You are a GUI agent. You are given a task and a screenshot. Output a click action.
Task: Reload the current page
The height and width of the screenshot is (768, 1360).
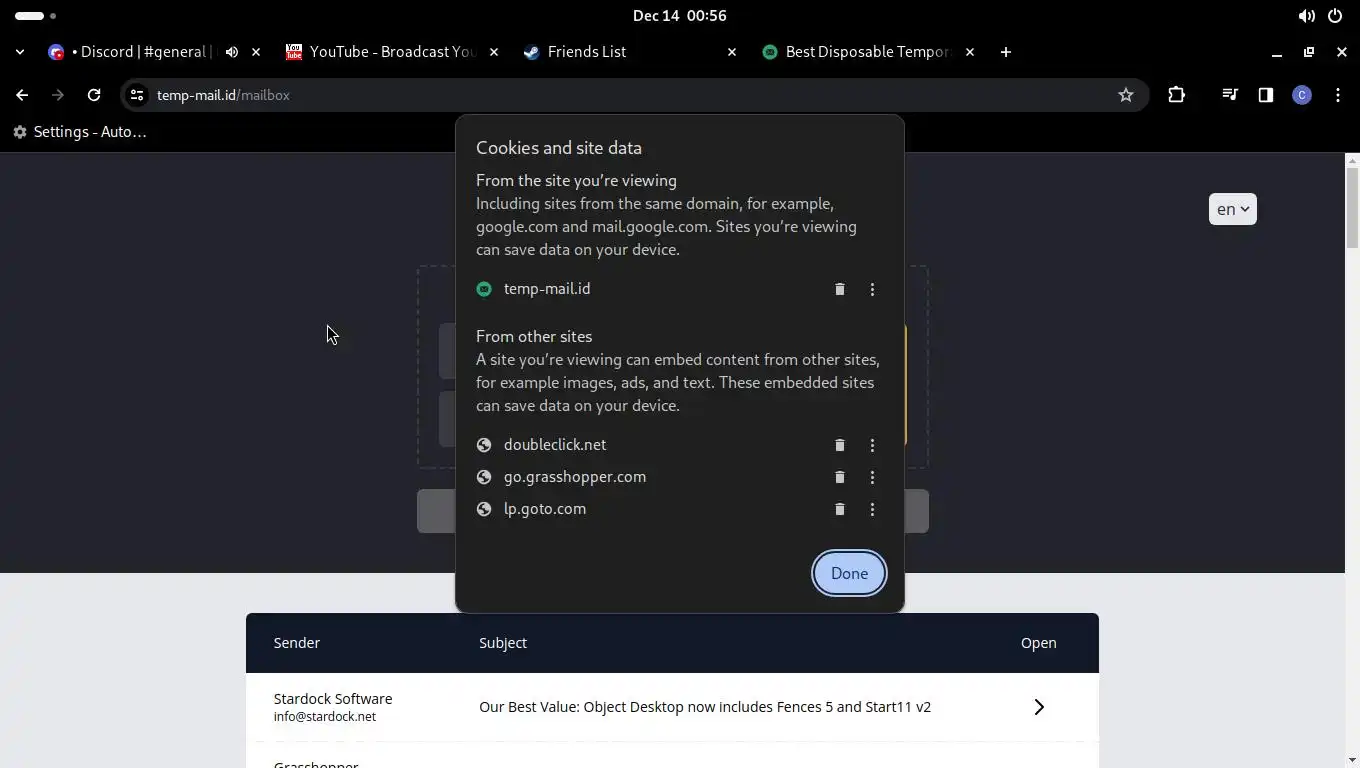pyautogui.click(x=94, y=95)
